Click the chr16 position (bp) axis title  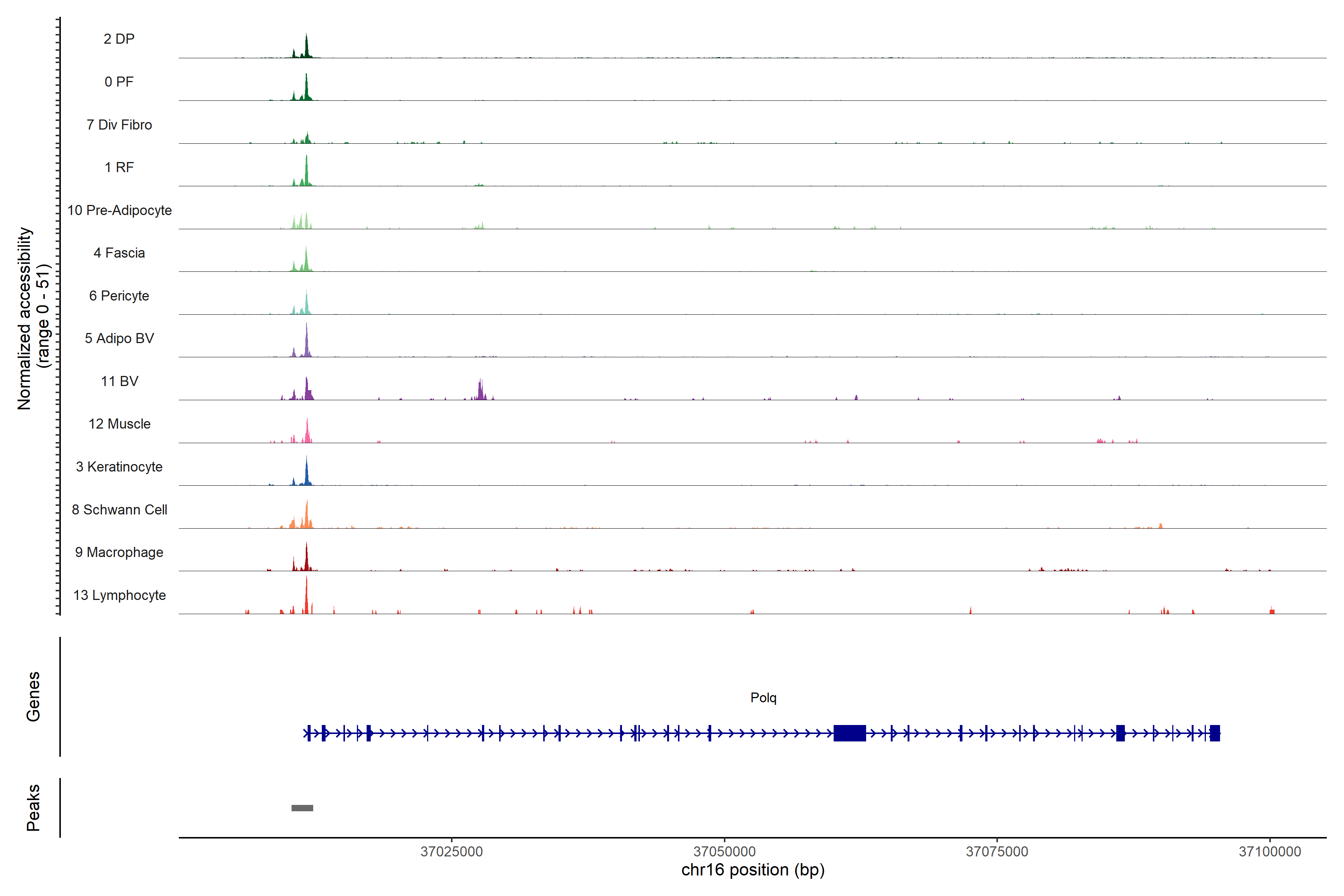pos(753,870)
